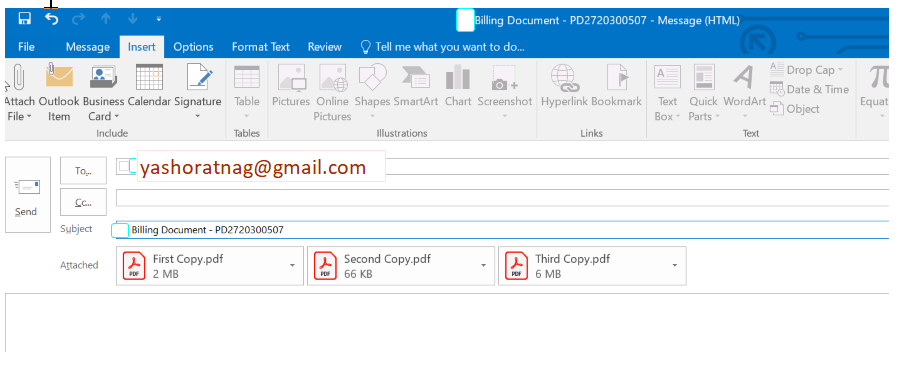Send the email

pyautogui.click(x=28, y=194)
